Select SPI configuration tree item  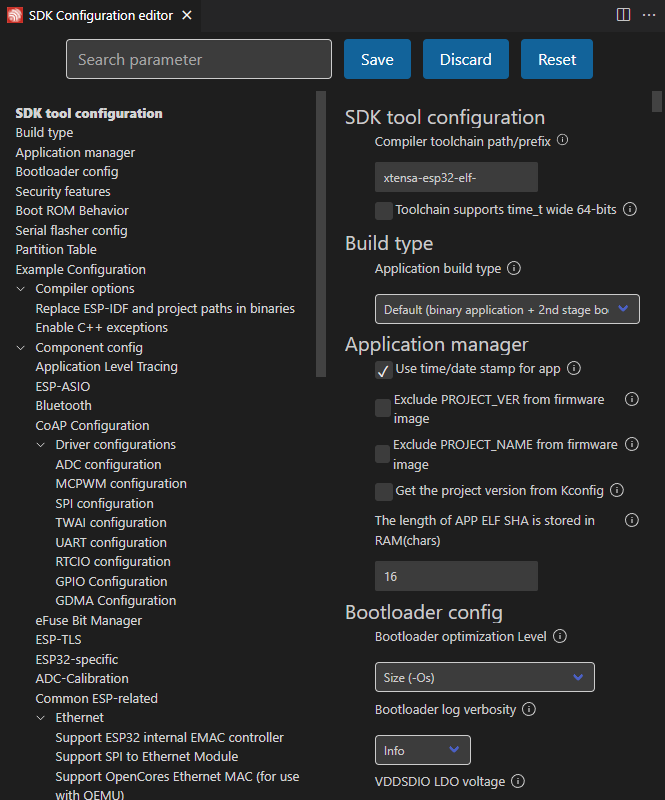pyautogui.click(x=104, y=504)
